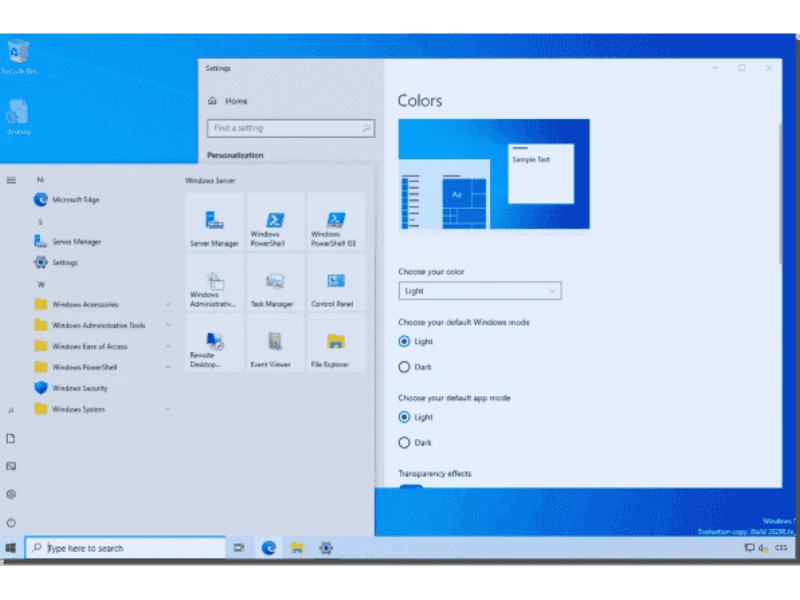
Task: Click the network icon in system tray
Action: [748, 548]
